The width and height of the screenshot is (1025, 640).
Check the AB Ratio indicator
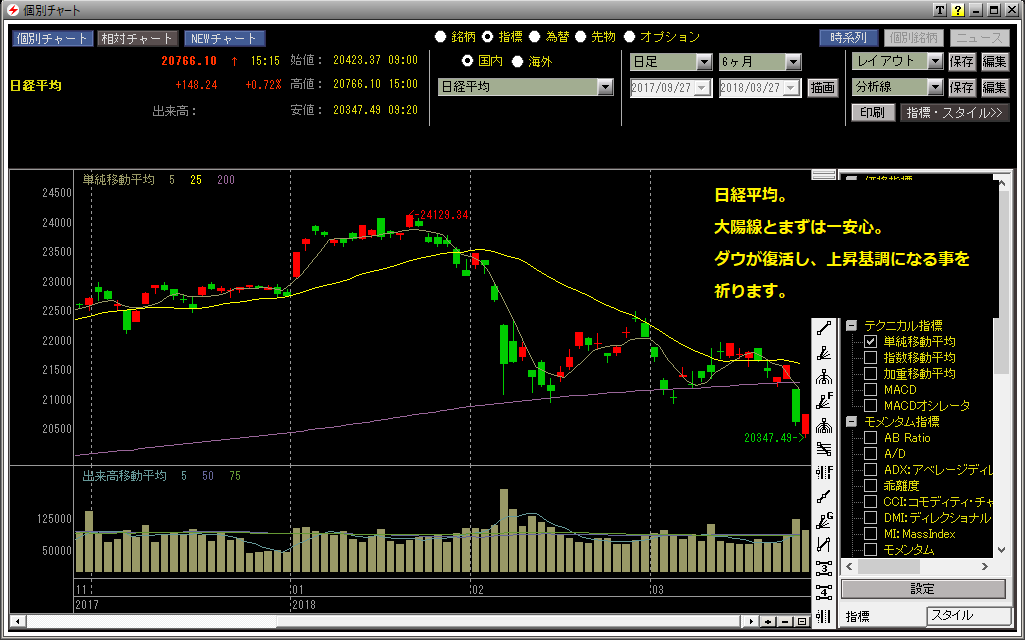(x=870, y=437)
